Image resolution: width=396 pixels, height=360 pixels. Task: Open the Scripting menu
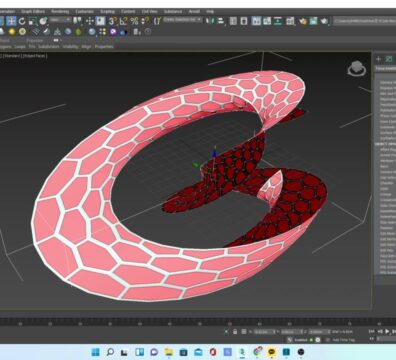(x=108, y=11)
